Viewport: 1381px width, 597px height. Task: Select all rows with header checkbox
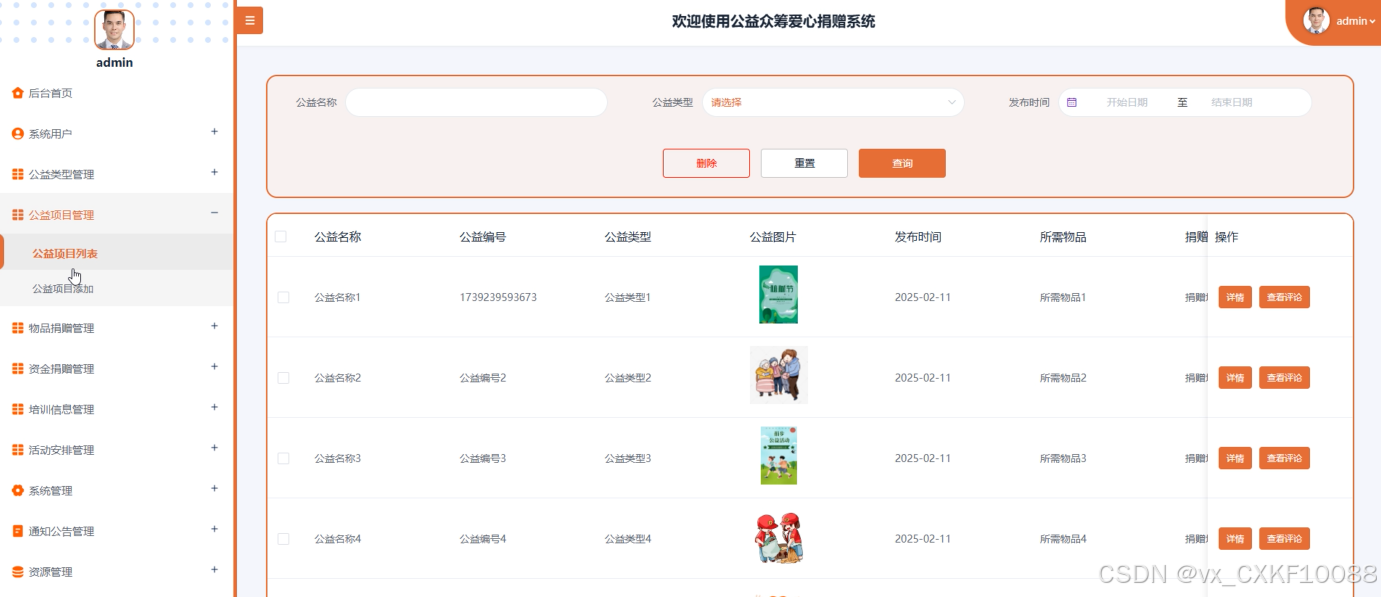click(x=281, y=237)
